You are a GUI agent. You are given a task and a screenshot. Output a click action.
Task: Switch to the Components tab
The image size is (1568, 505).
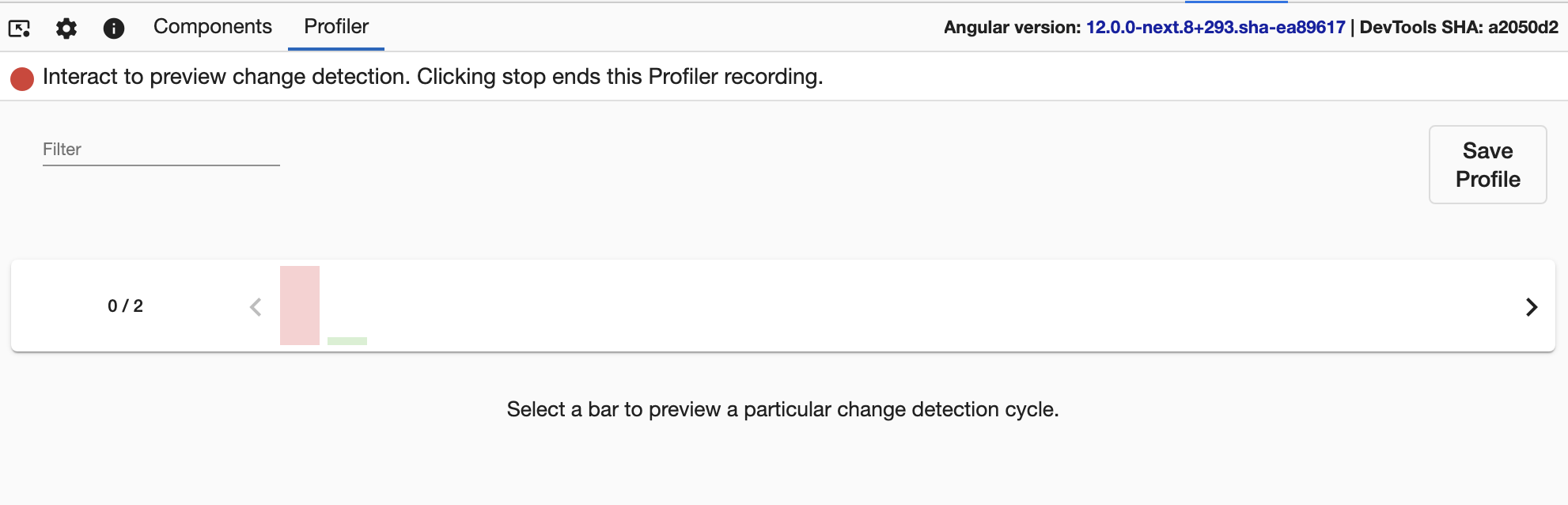coord(212,26)
